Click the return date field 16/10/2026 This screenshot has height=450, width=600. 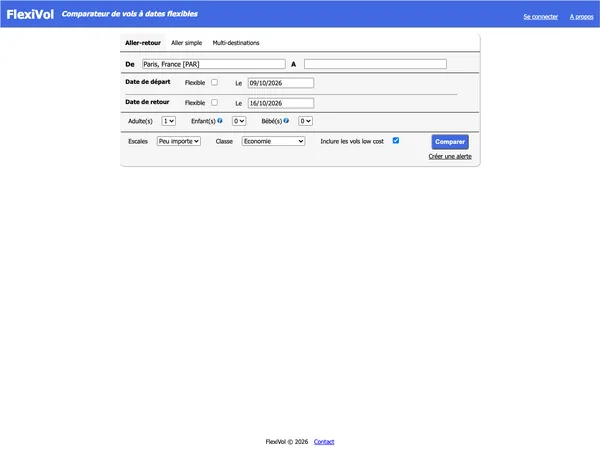[281, 103]
